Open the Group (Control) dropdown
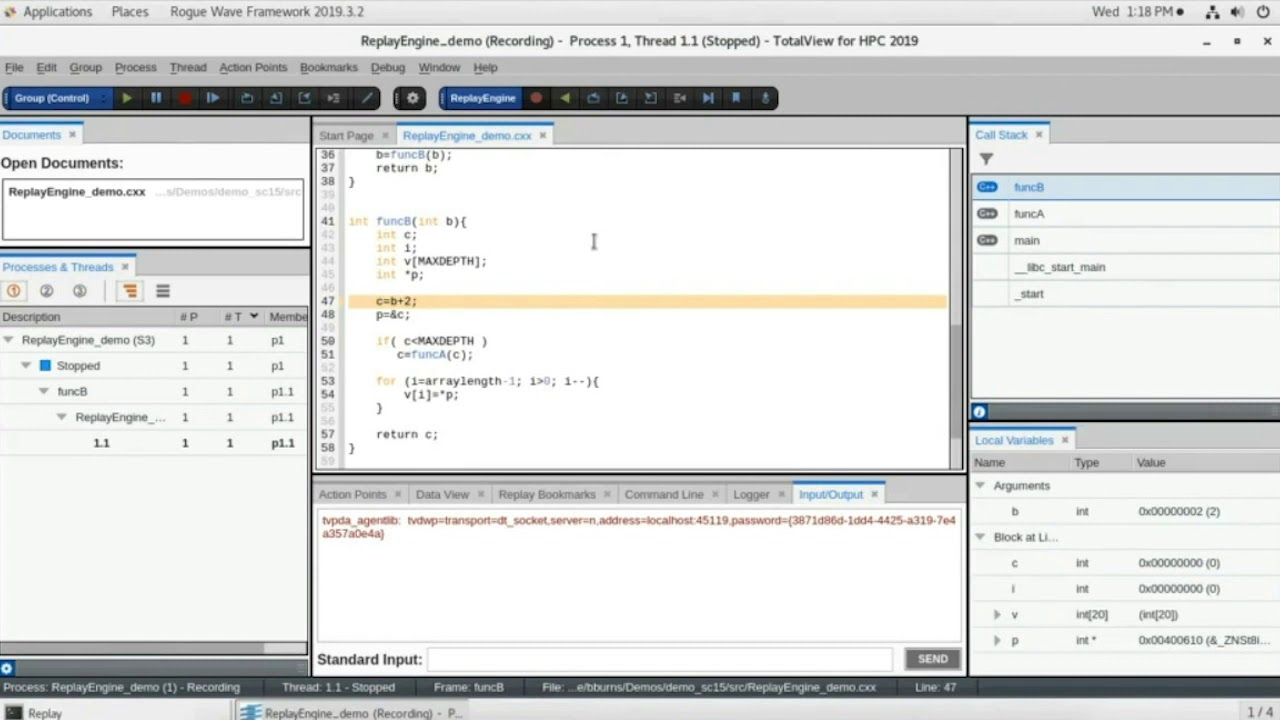Image resolution: width=1280 pixels, height=720 pixels. [58, 98]
